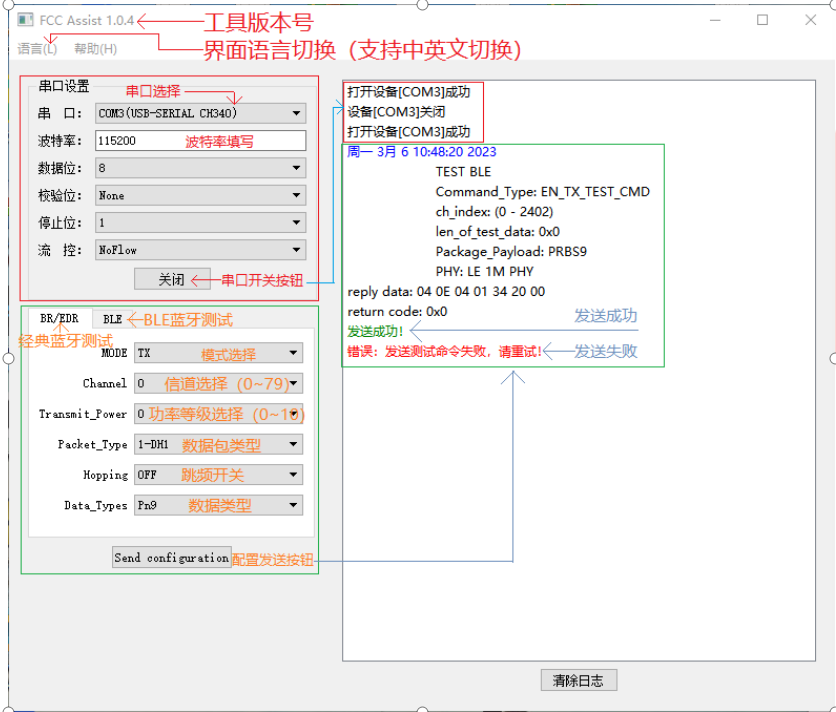
Task: Expand the 串口 COM3 port dropdown
Action: coord(200,113)
